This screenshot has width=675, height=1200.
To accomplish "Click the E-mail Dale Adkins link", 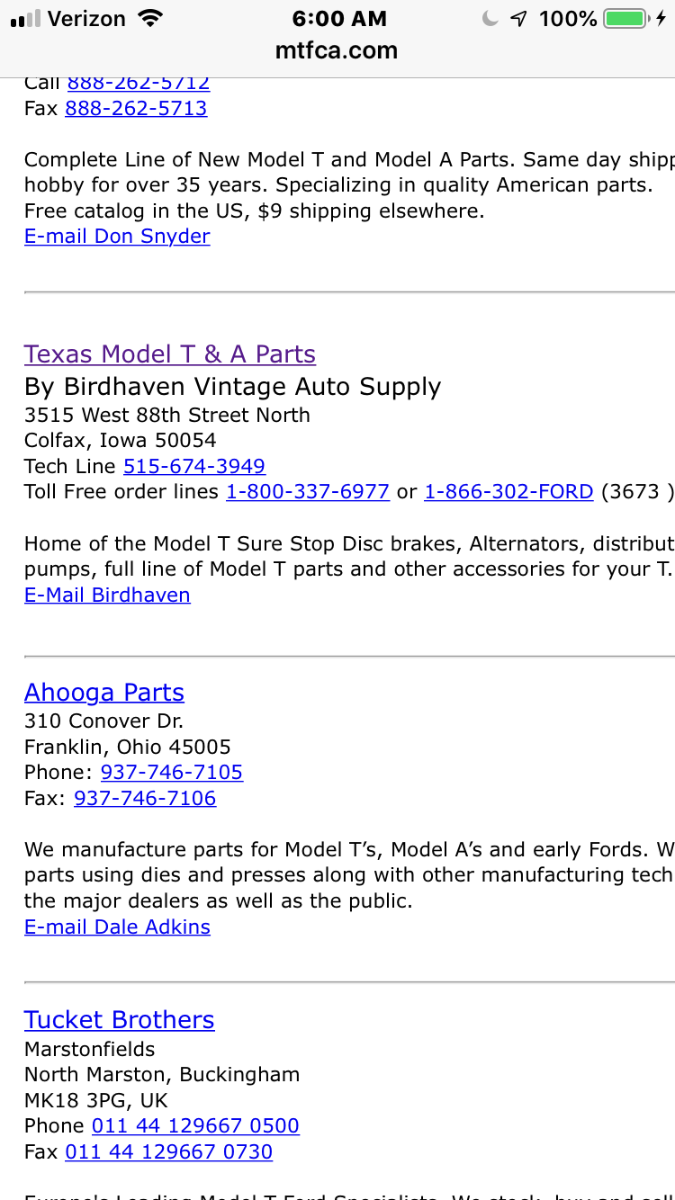I will pyautogui.click(x=117, y=926).
